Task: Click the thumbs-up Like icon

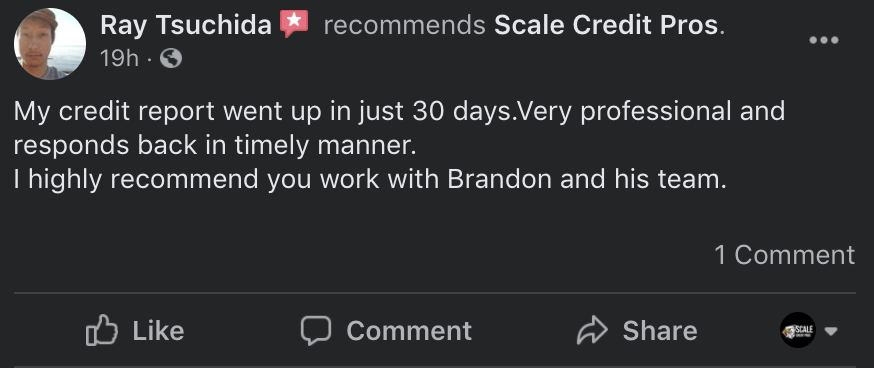Action: click(x=102, y=330)
